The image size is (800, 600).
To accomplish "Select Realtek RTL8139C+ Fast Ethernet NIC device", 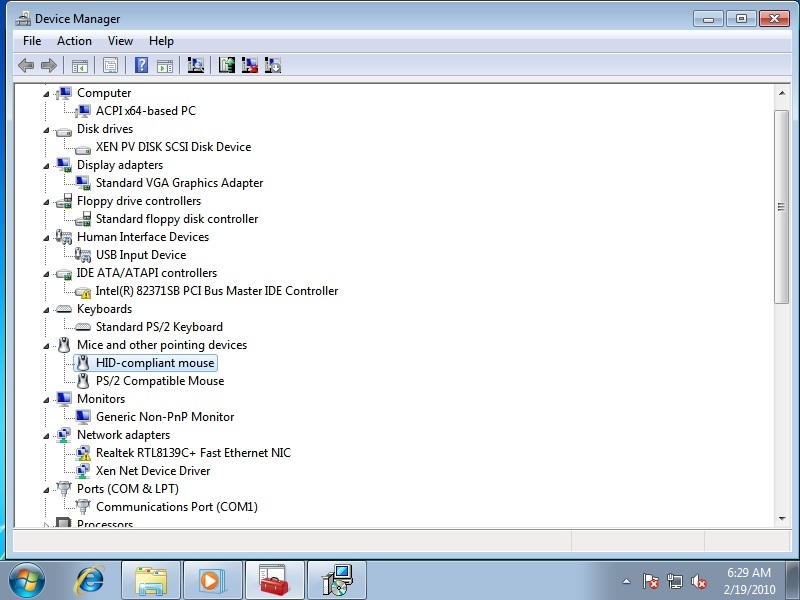I will coord(193,453).
